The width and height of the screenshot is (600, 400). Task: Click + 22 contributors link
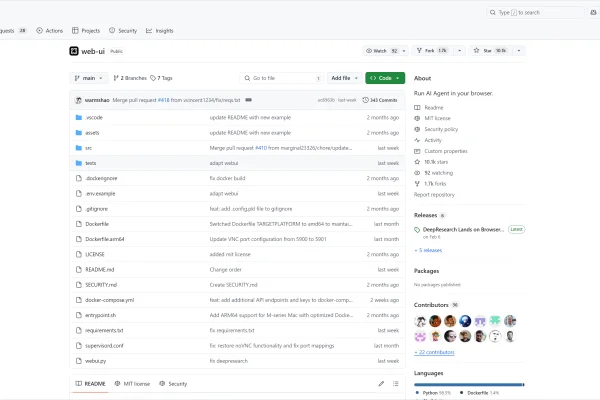coord(434,352)
